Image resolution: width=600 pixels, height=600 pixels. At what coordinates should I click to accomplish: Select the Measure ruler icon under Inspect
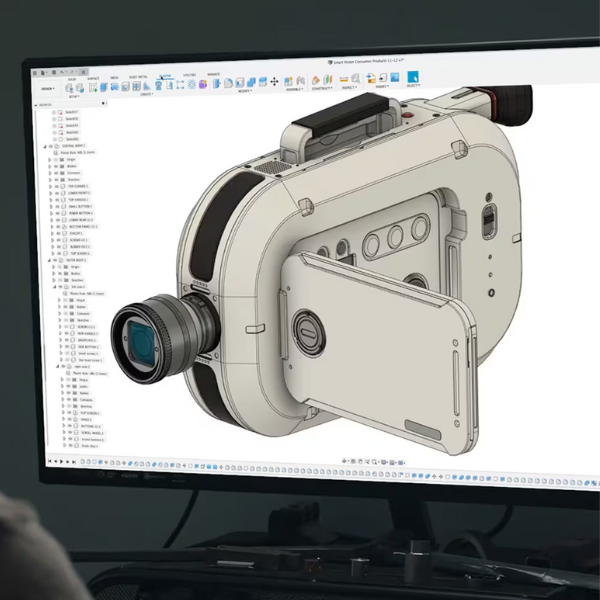point(344,79)
